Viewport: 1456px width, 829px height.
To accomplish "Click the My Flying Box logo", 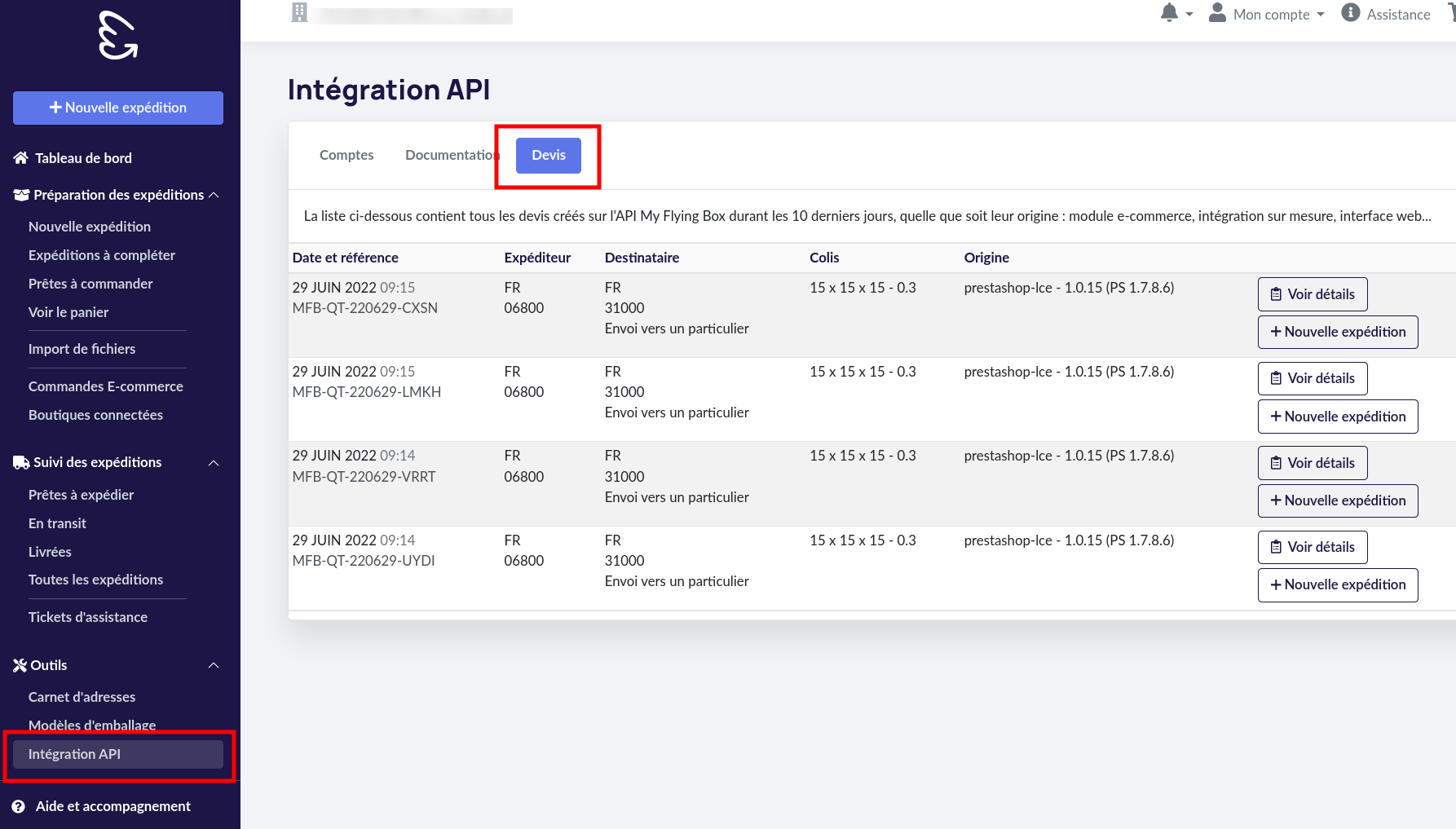I will pyautogui.click(x=118, y=35).
